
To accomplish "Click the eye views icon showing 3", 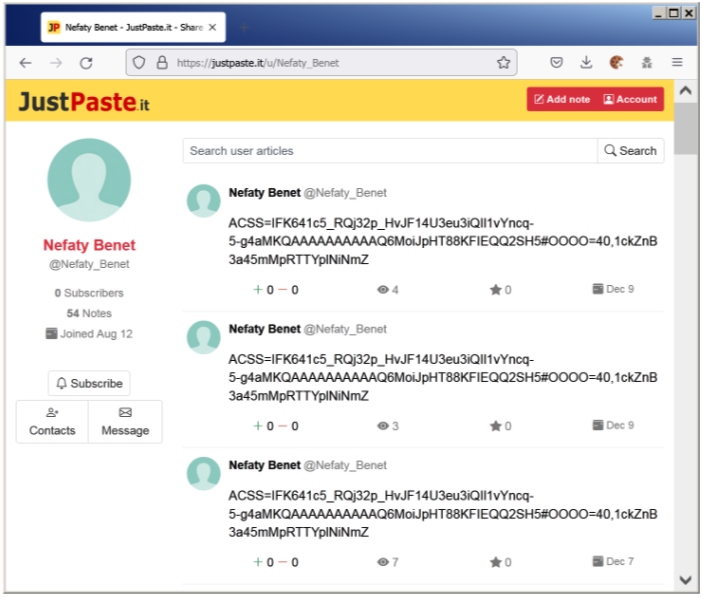I will pyautogui.click(x=383, y=426).
